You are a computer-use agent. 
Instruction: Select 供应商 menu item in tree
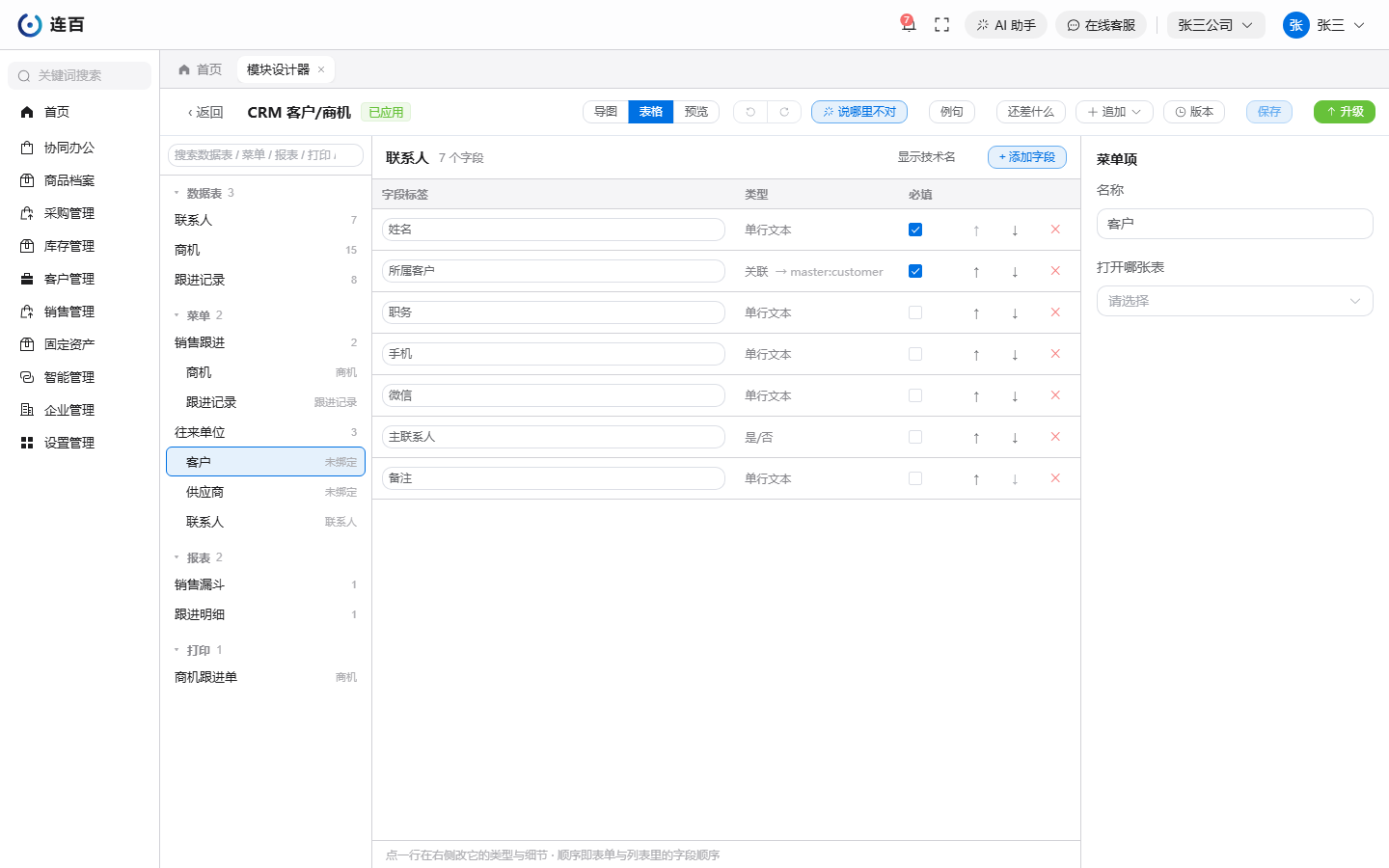point(265,492)
